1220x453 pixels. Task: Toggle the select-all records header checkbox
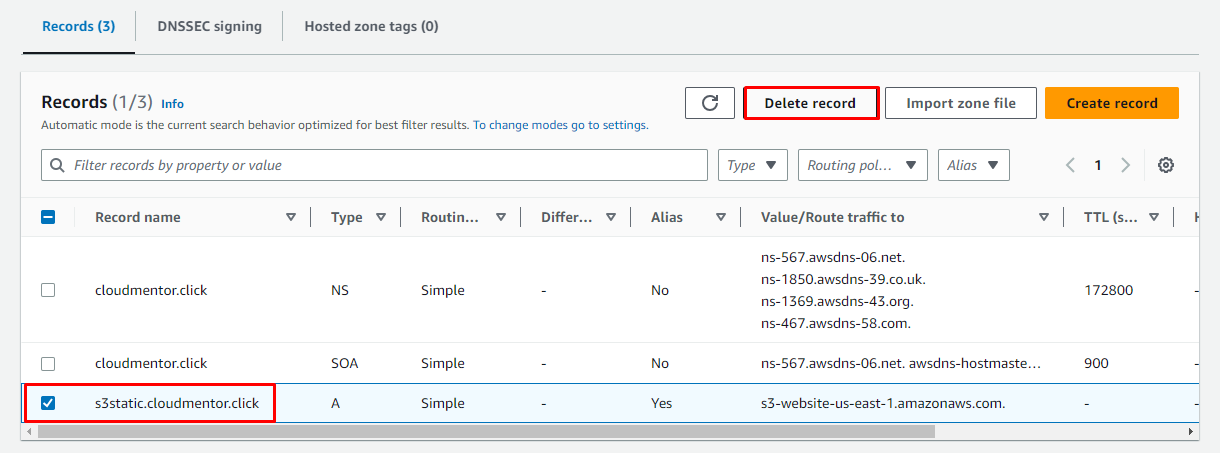pos(48,217)
